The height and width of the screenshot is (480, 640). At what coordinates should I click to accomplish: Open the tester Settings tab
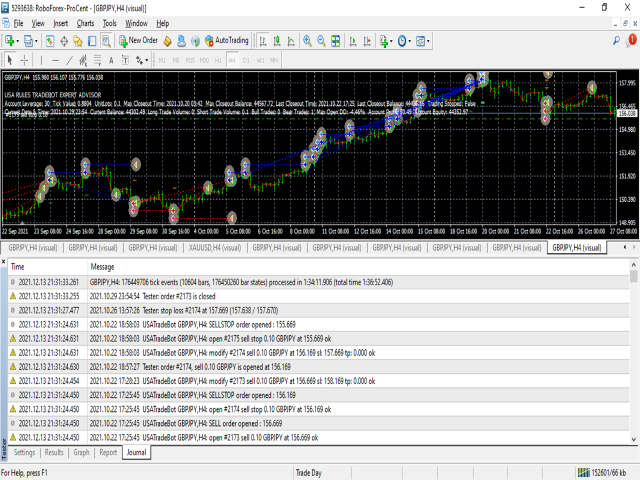(24, 452)
